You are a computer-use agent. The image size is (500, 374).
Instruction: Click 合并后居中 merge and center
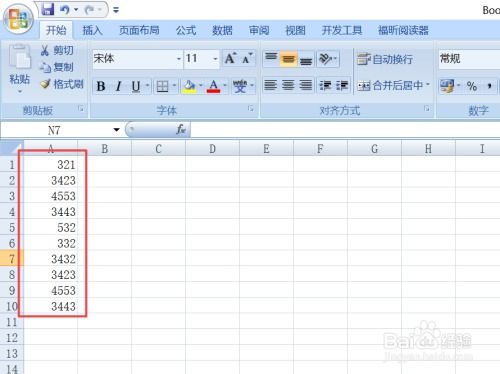pyautogui.click(x=390, y=86)
